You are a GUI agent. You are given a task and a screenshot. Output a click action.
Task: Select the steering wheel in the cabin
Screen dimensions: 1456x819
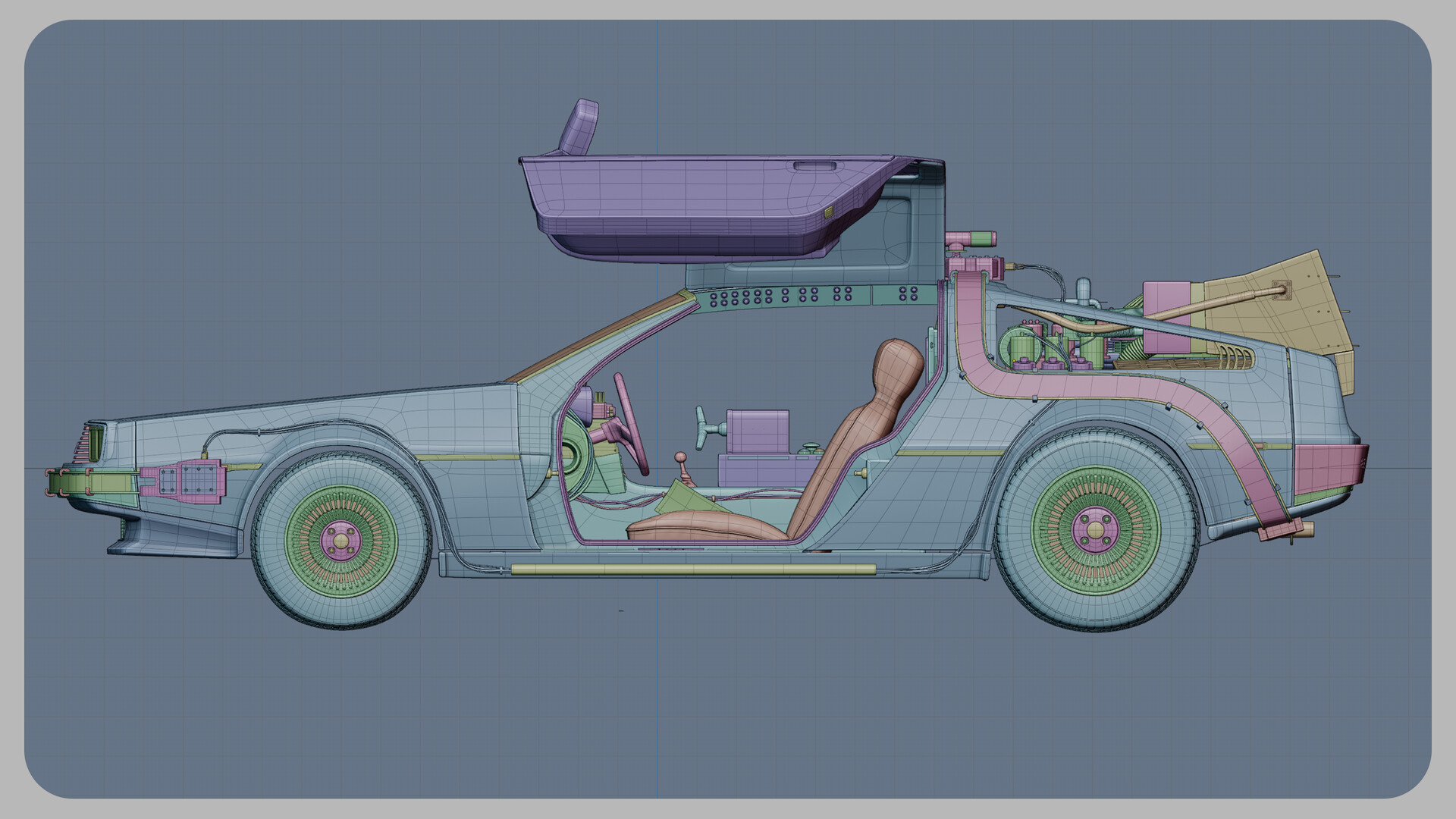click(x=631, y=423)
